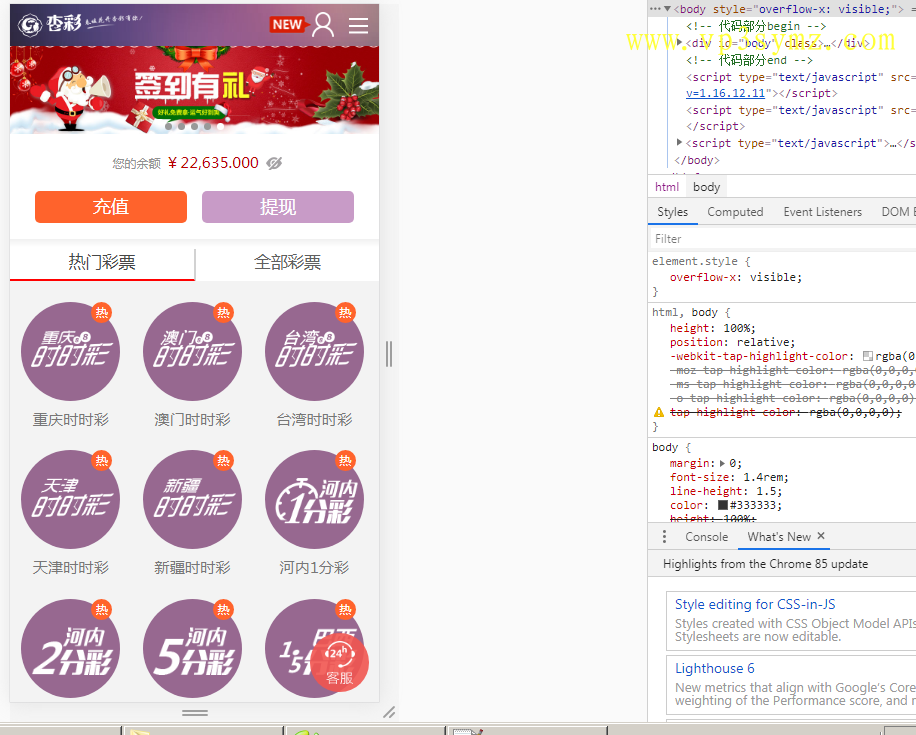
Task: Expand the div id="body" node
Action: pyautogui.click(x=679, y=43)
